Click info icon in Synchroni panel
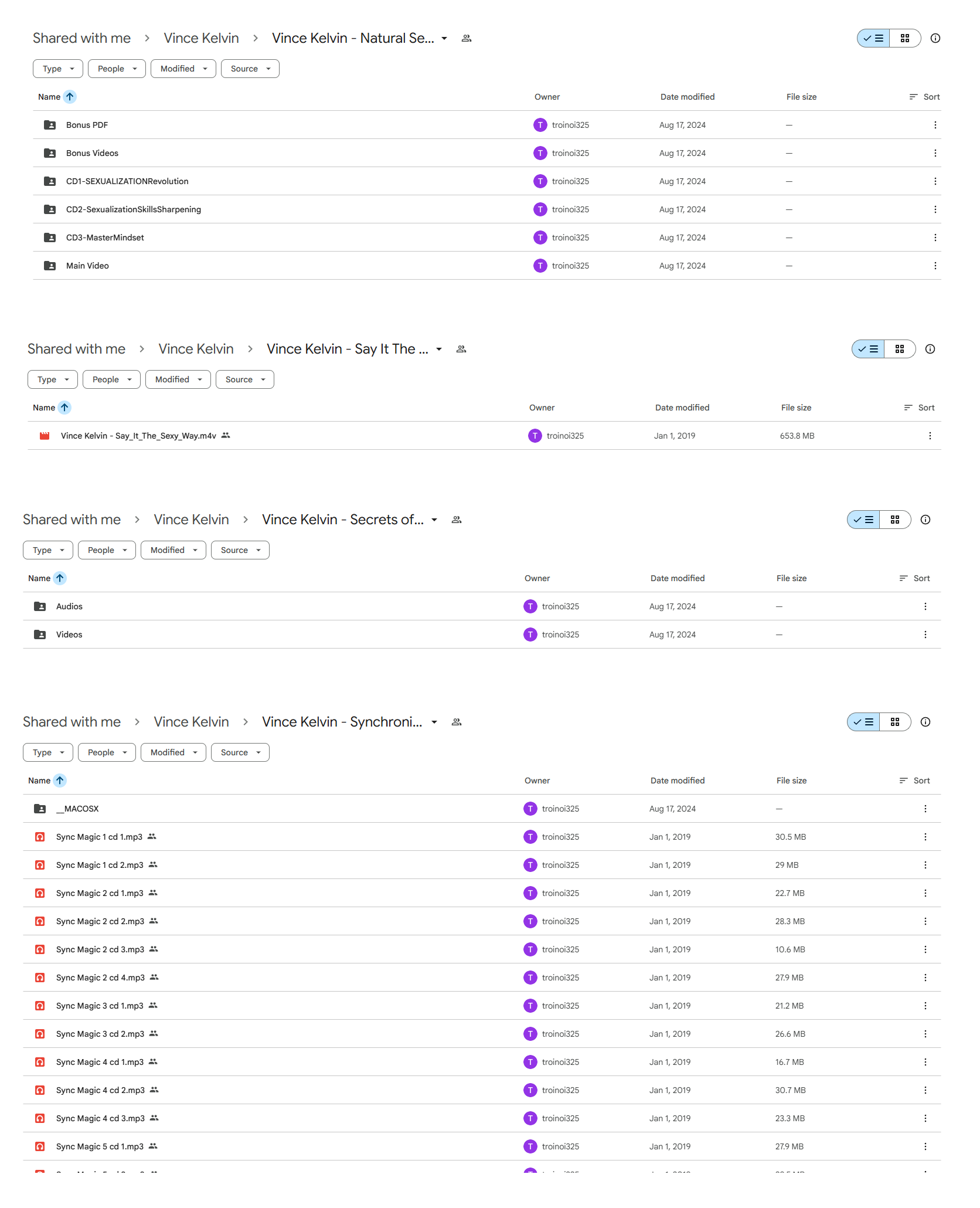This screenshot has height=1208, width=980. click(x=925, y=722)
